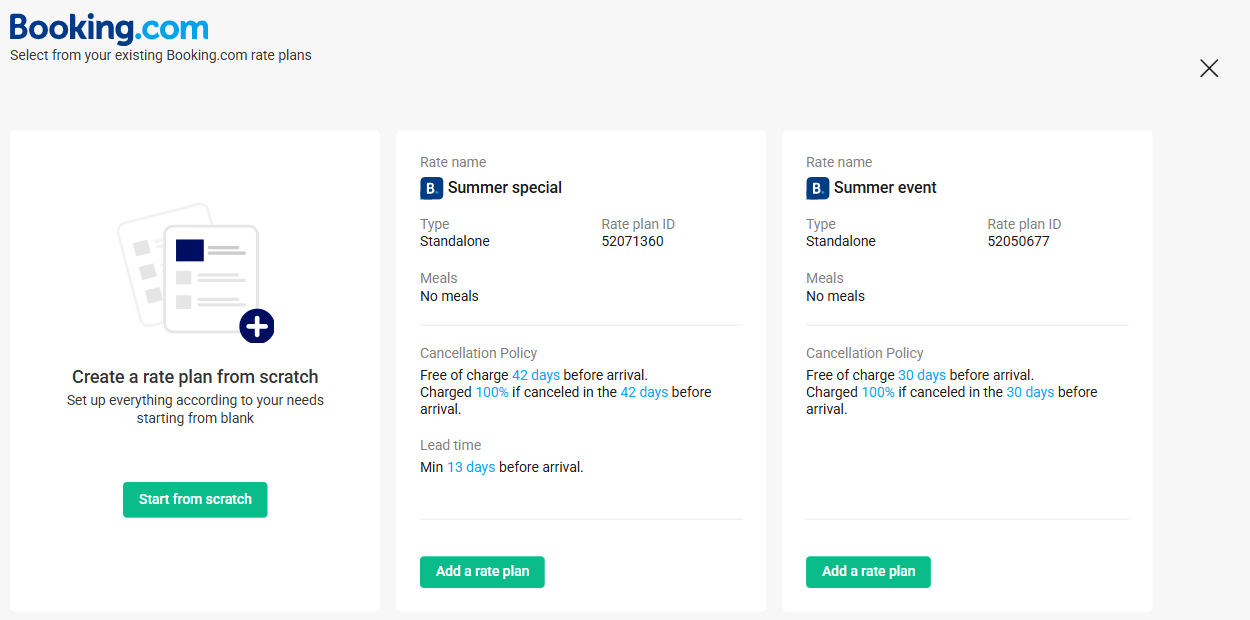The height and width of the screenshot is (620, 1250).
Task: Click the Create a rate plan from scratch heading
Action: (195, 377)
